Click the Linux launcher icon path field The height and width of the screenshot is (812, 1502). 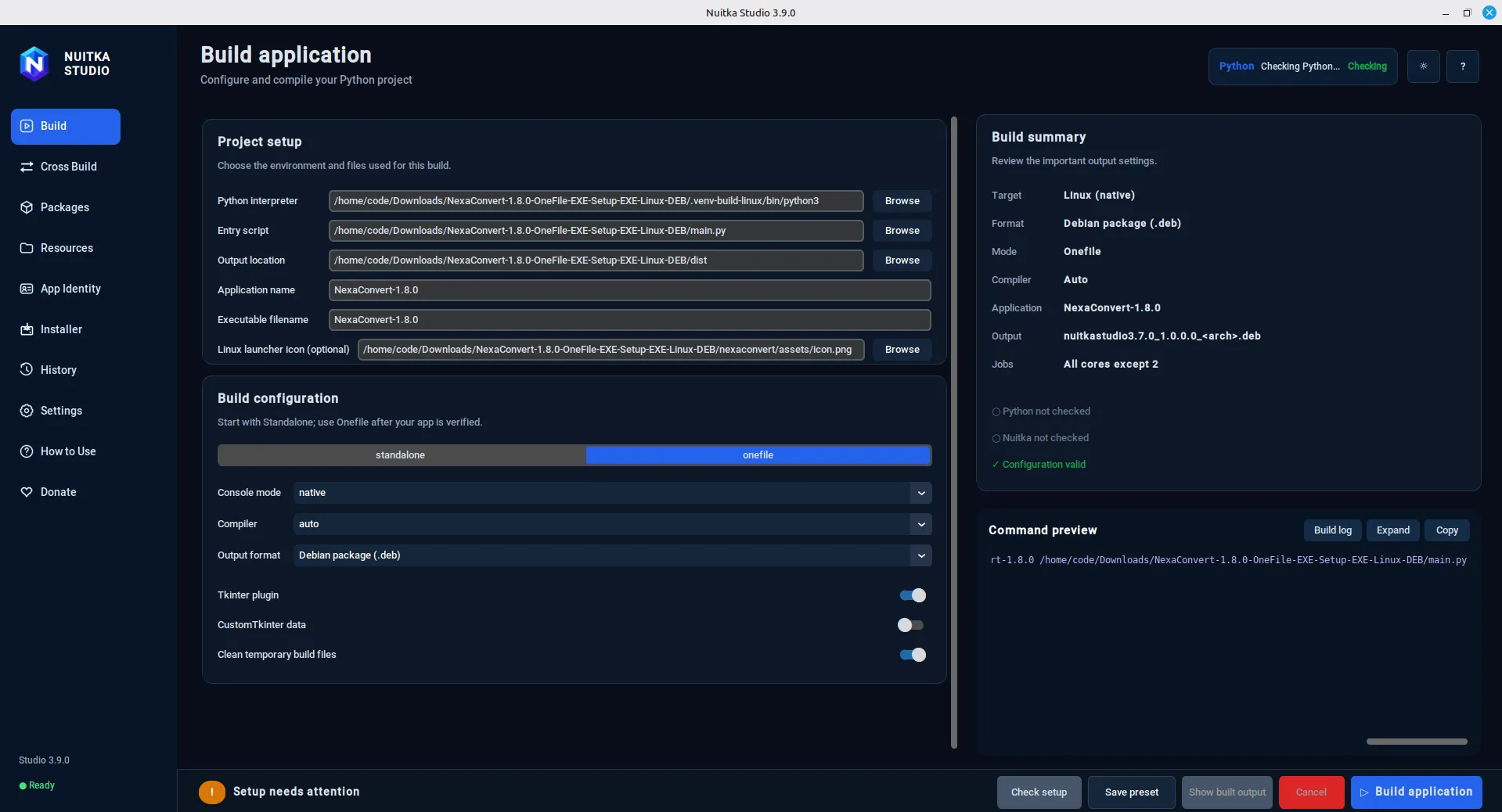[611, 350]
